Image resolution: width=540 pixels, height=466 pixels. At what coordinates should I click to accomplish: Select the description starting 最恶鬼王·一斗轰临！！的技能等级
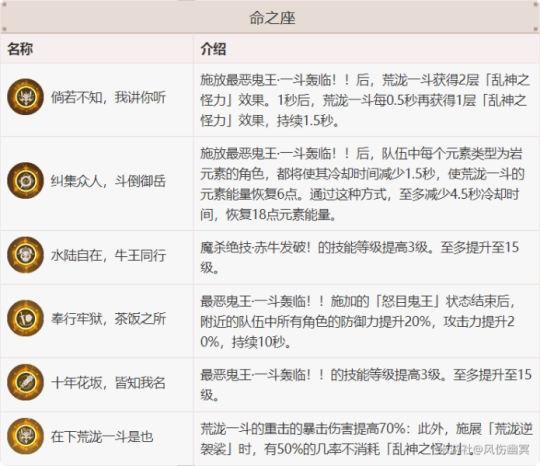pyautogui.click(x=366, y=385)
